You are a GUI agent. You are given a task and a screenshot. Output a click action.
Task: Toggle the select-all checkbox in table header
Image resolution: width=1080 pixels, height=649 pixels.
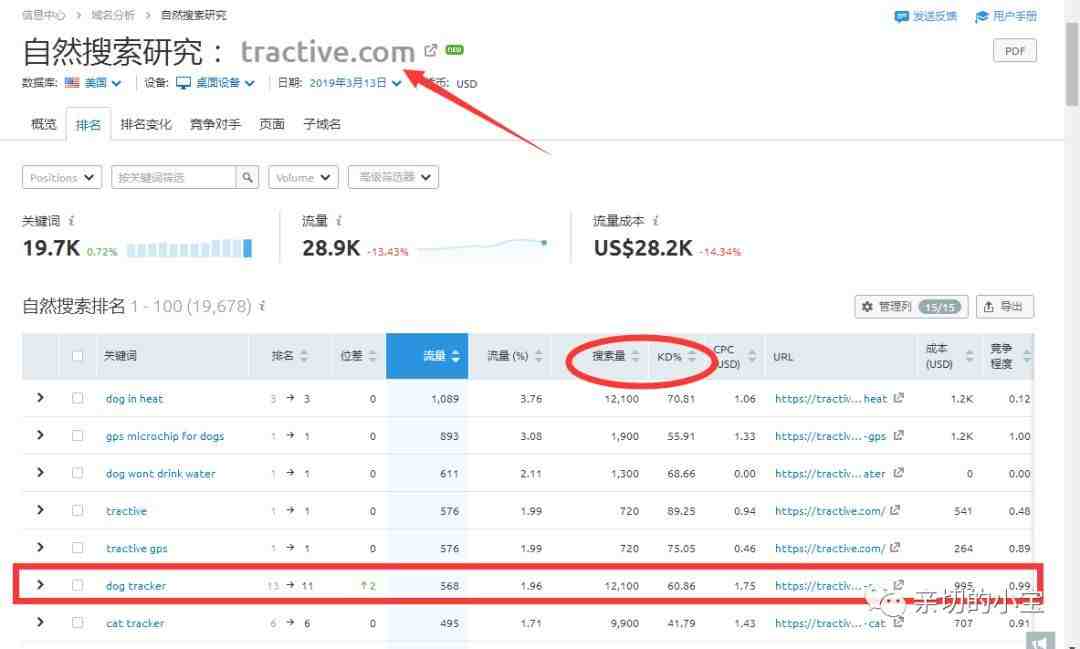pyautogui.click(x=77, y=356)
